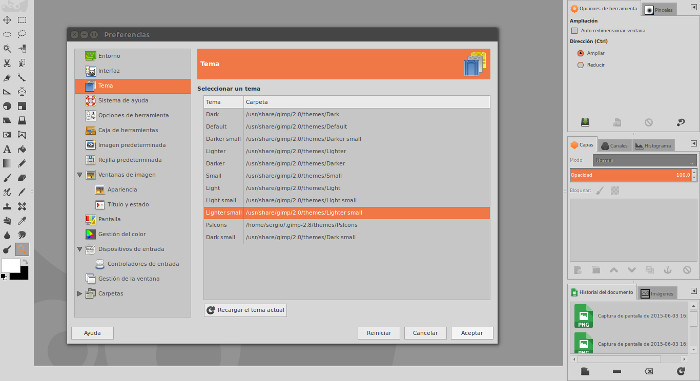The height and width of the screenshot is (381, 700).
Task: Raise the layer with up arrow
Action: 614,270
